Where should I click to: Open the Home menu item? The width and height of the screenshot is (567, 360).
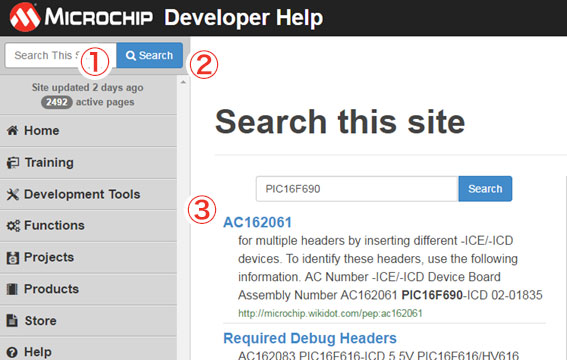click(x=88, y=131)
